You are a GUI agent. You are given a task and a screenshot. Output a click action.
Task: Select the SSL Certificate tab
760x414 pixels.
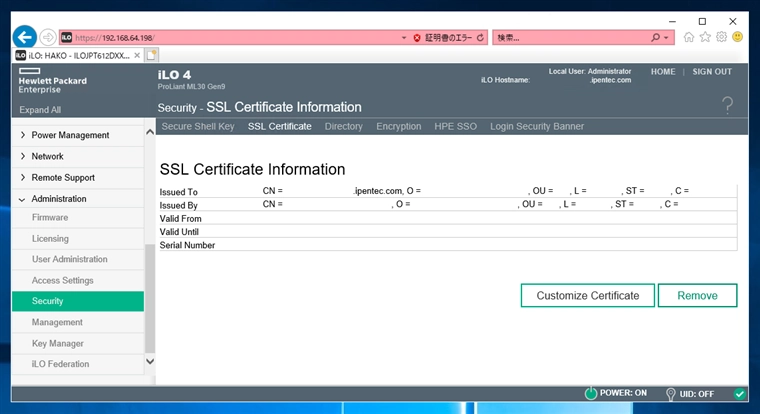[x=280, y=127]
